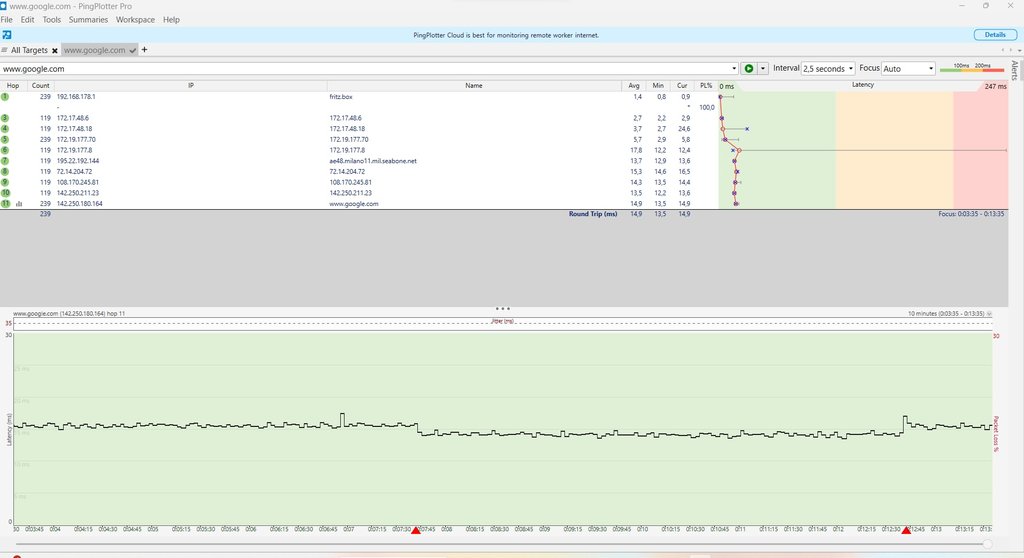Click the 247 ms latency scale maximum
The height and width of the screenshot is (558, 1024).
pyautogui.click(x=995, y=86)
